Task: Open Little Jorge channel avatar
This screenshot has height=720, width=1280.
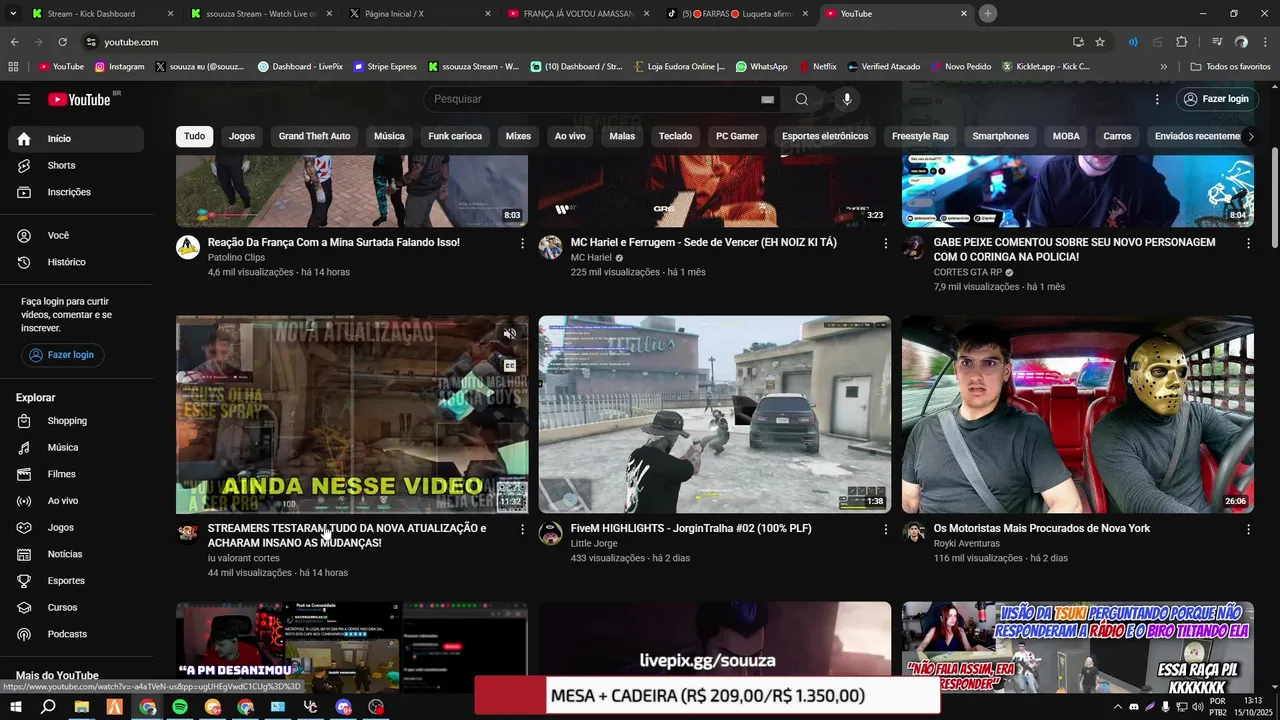Action: tap(551, 533)
